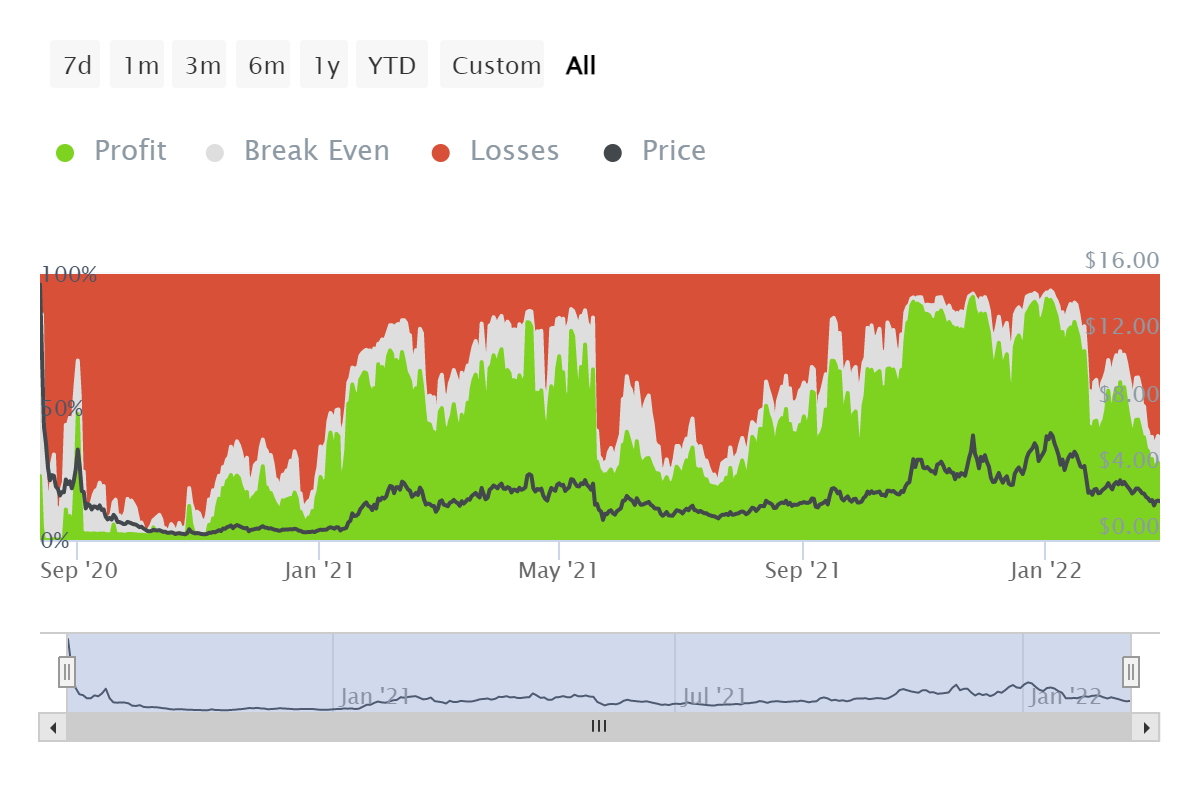
Task: Select the All time range
Action: coord(581,66)
